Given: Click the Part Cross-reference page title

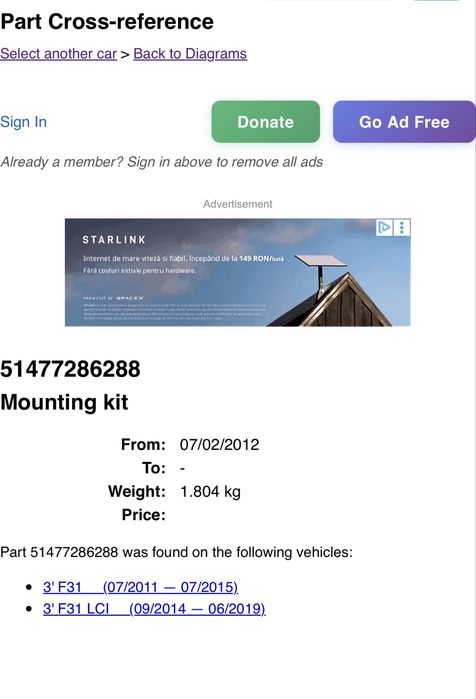Looking at the screenshot, I should point(107,21).
